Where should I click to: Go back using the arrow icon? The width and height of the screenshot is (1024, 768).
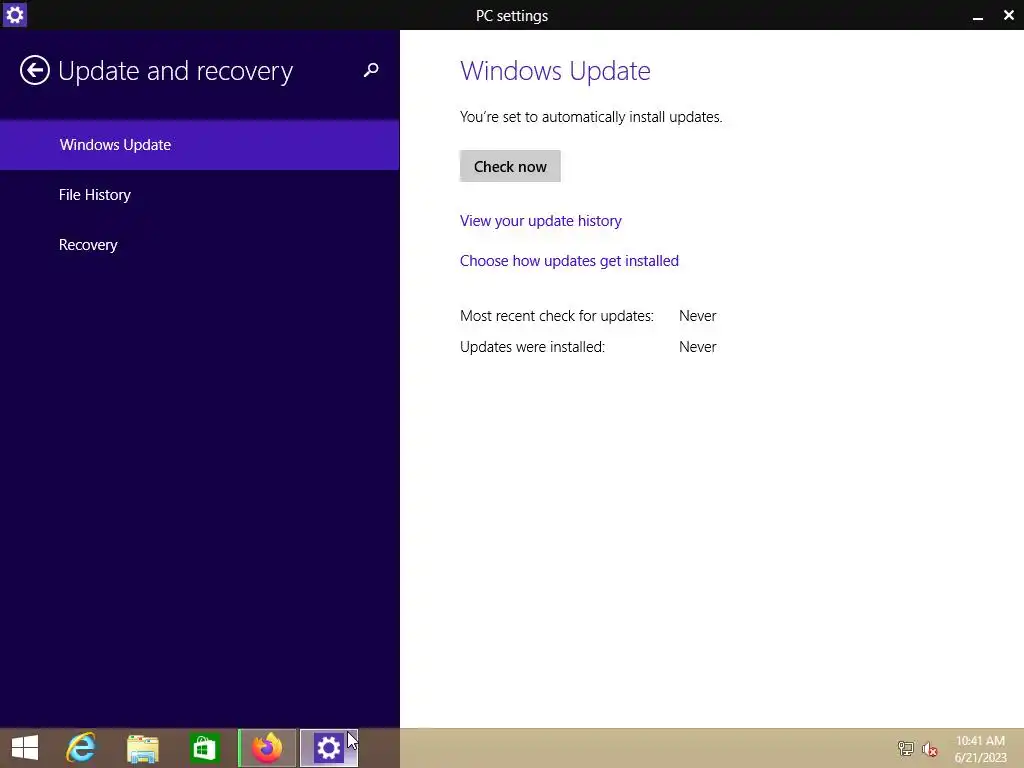pyautogui.click(x=35, y=71)
